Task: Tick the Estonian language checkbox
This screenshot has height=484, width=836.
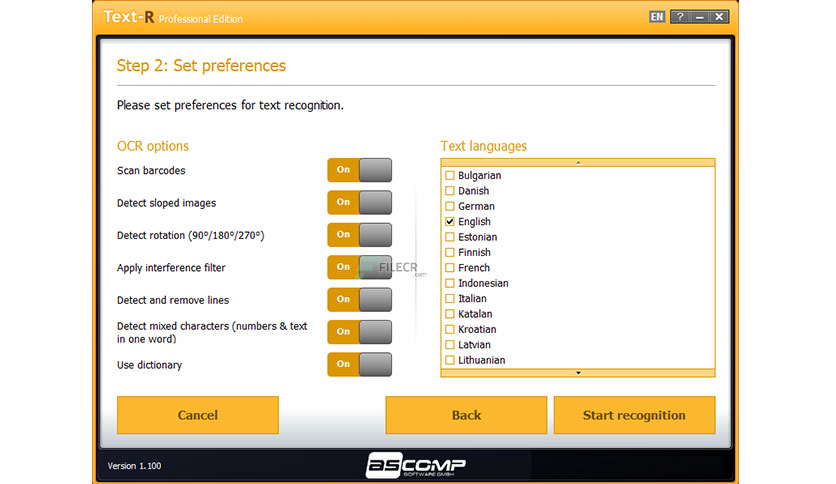Action: click(450, 237)
